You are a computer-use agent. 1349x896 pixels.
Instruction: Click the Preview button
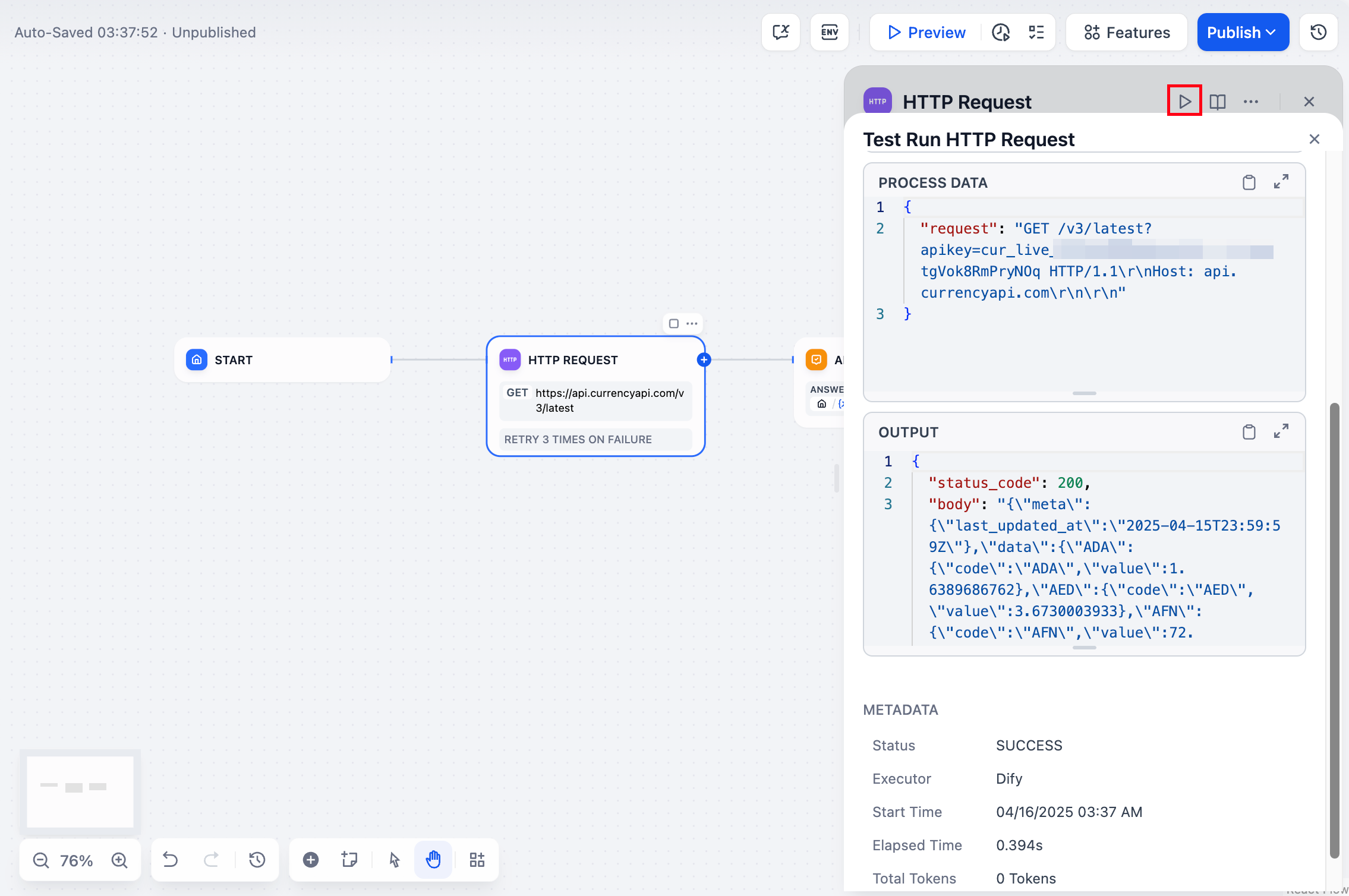point(926,32)
